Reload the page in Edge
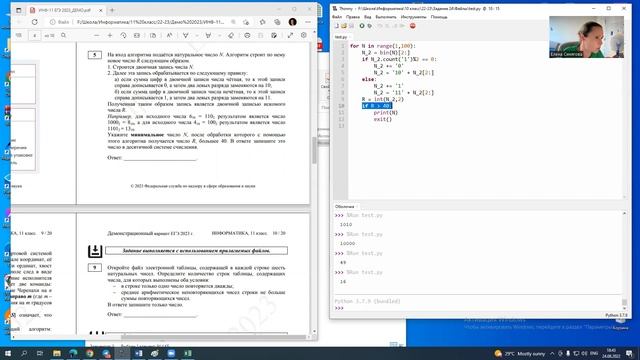The height and width of the screenshot is (360, 640). coord(35,22)
